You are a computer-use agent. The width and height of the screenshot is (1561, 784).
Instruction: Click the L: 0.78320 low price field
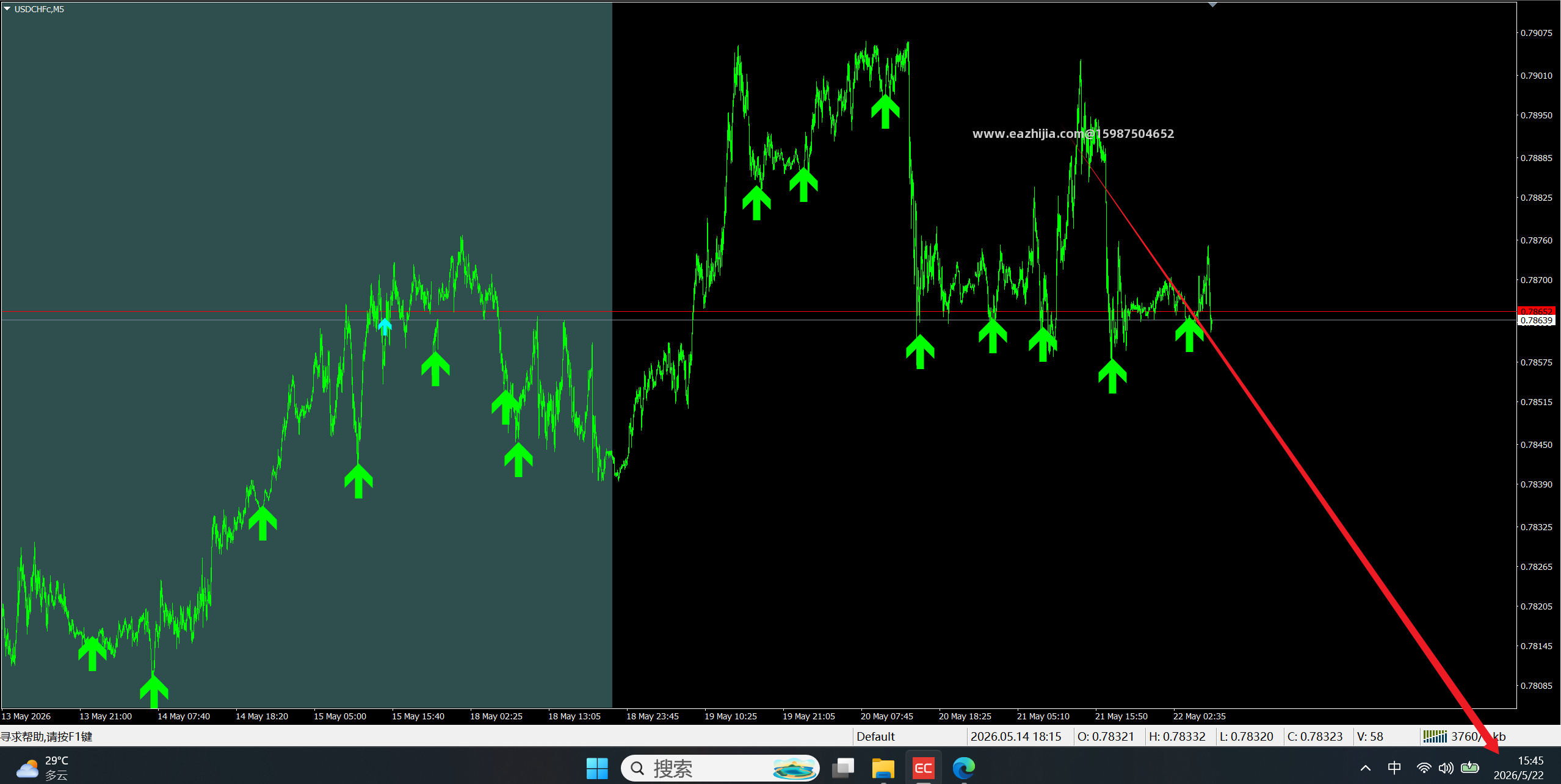(1246, 736)
